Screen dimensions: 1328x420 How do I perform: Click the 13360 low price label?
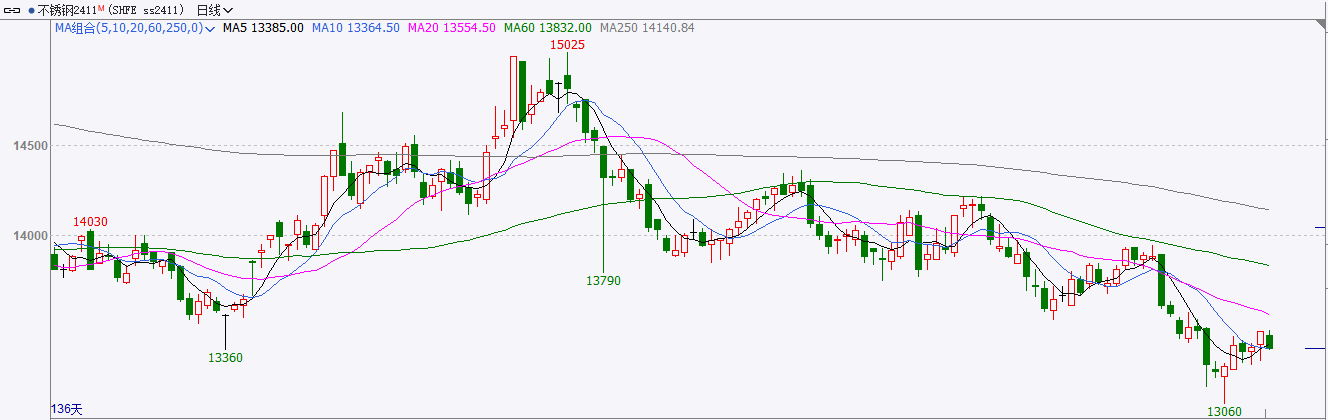(225, 357)
